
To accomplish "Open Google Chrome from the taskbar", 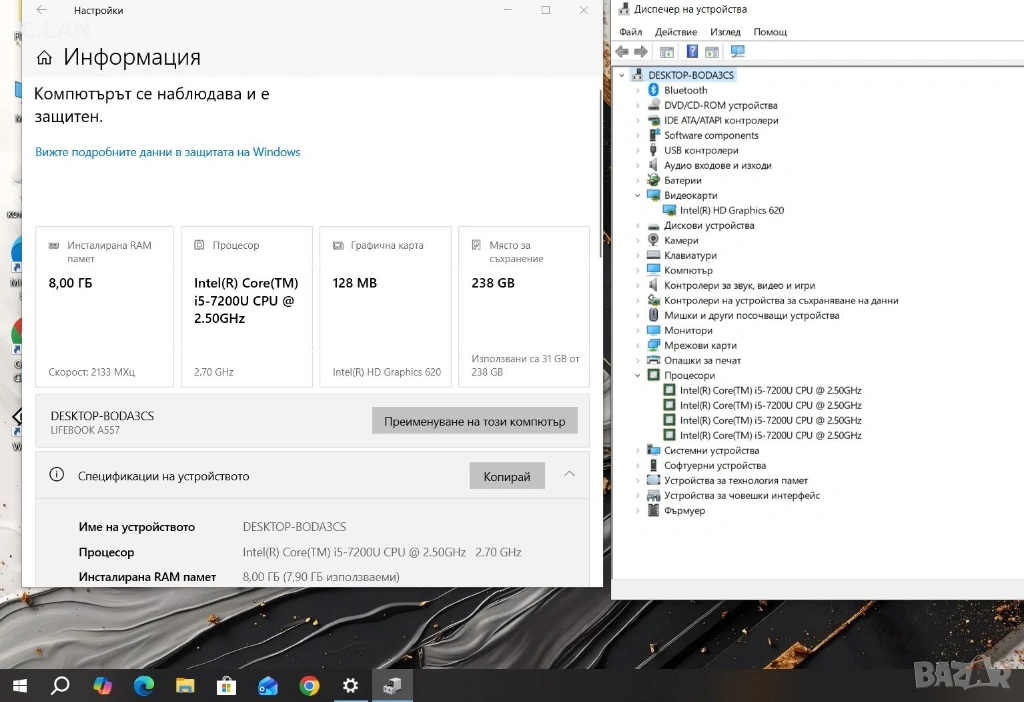I will click(x=309, y=686).
